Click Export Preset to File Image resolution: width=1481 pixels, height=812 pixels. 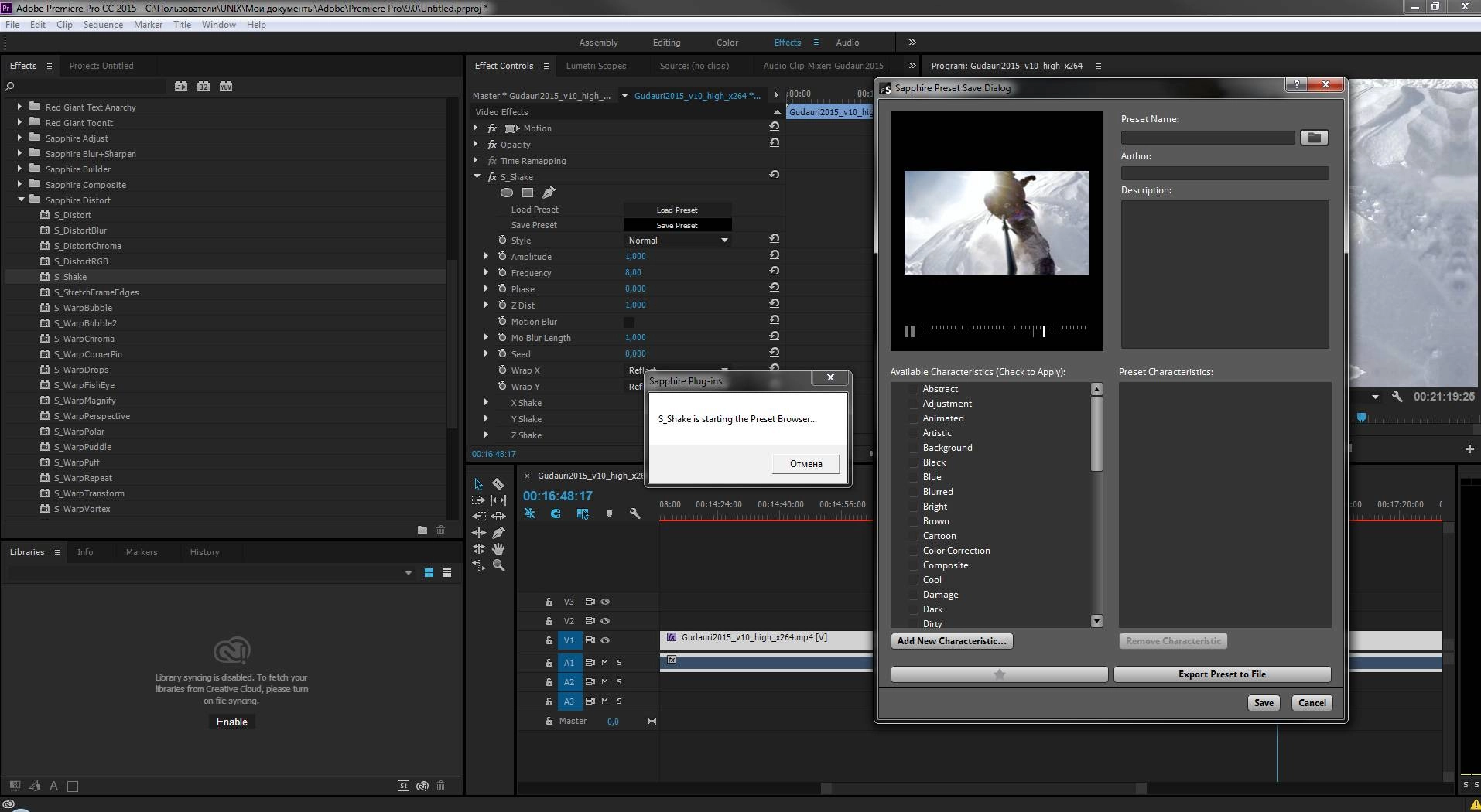(x=1222, y=674)
